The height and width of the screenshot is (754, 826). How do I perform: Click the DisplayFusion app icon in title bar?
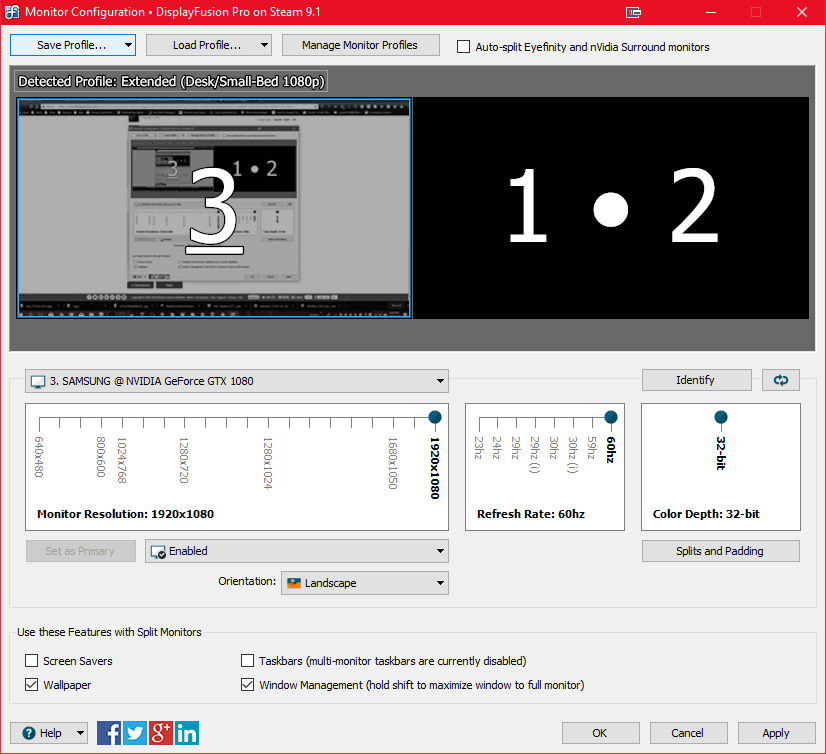[x=10, y=12]
